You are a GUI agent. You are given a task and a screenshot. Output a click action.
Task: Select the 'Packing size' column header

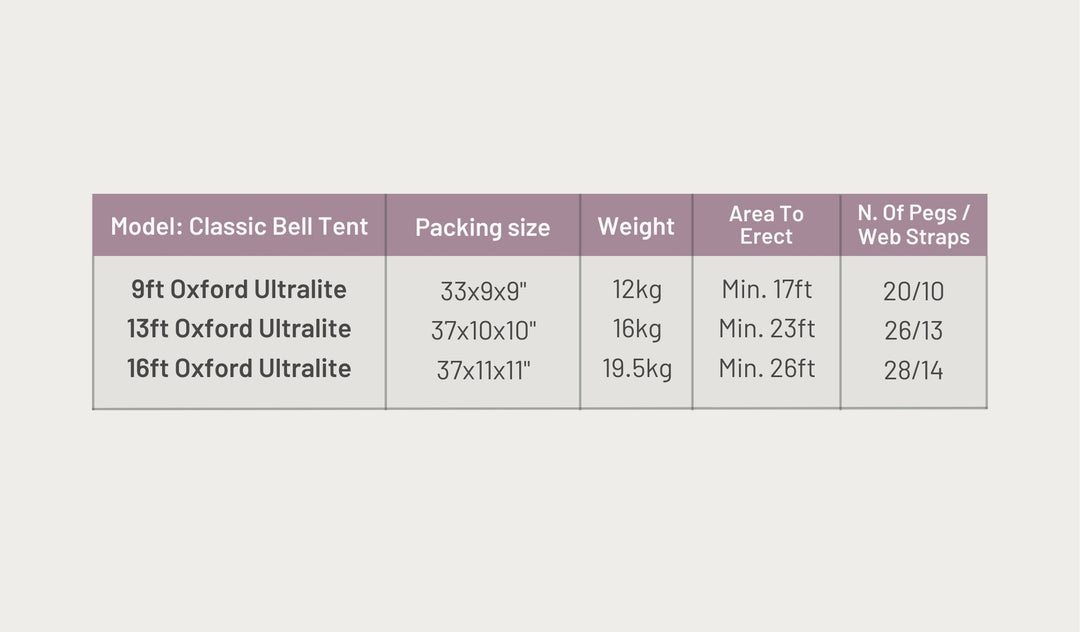pos(482,227)
